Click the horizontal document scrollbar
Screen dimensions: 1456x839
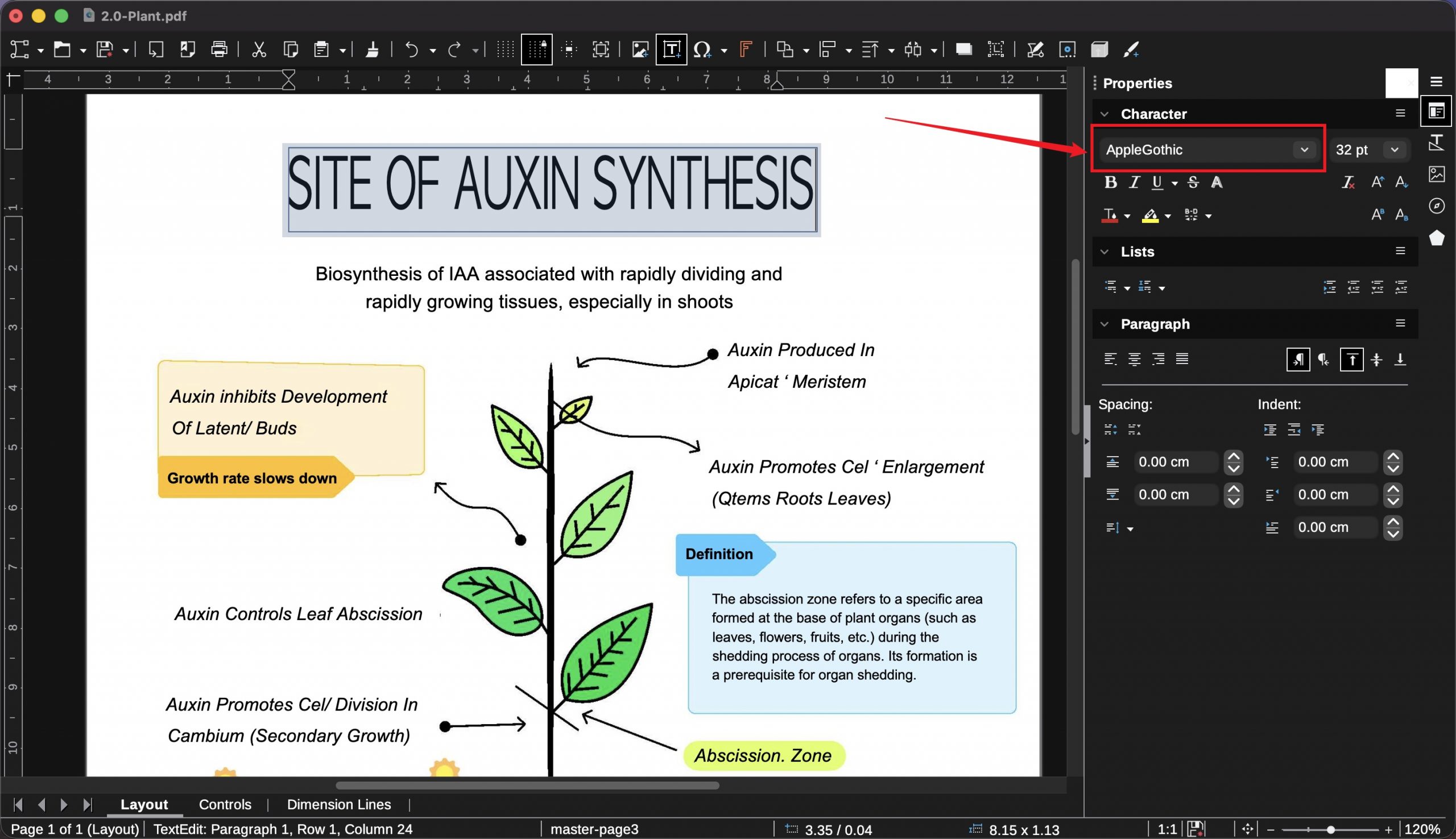pos(527,786)
